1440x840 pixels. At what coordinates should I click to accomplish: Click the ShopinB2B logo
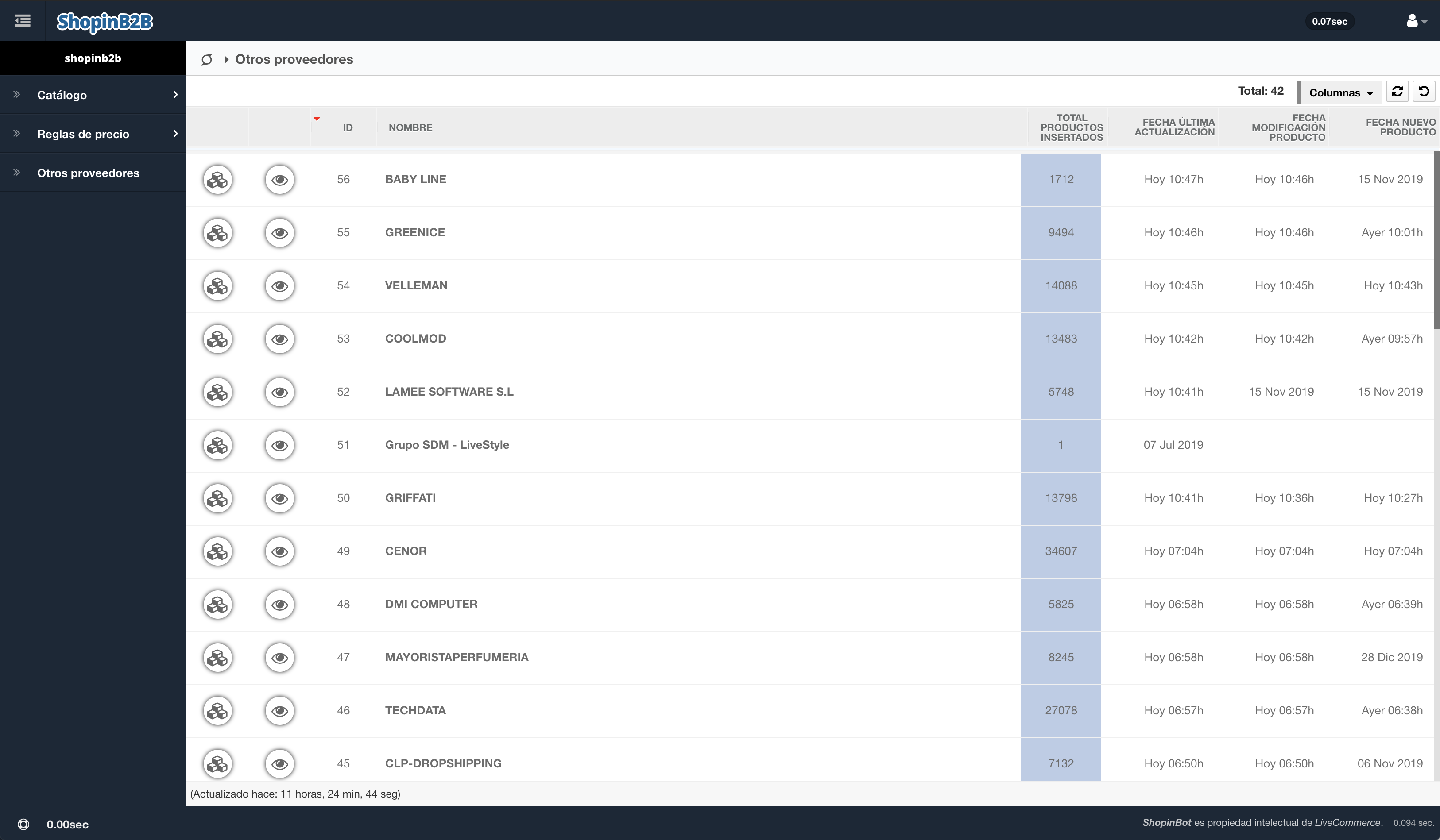click(x=105, y=22)
